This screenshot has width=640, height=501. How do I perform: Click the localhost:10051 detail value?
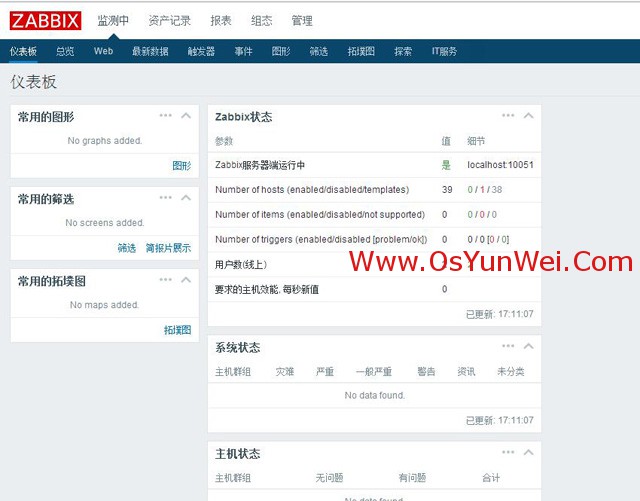500,165
